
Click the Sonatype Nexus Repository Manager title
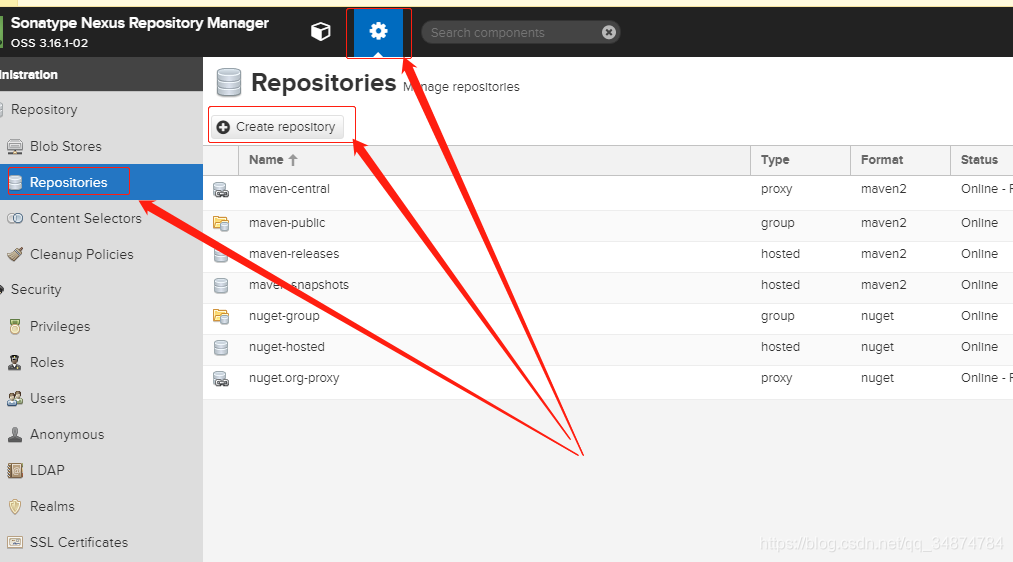(x=140, y=23)
